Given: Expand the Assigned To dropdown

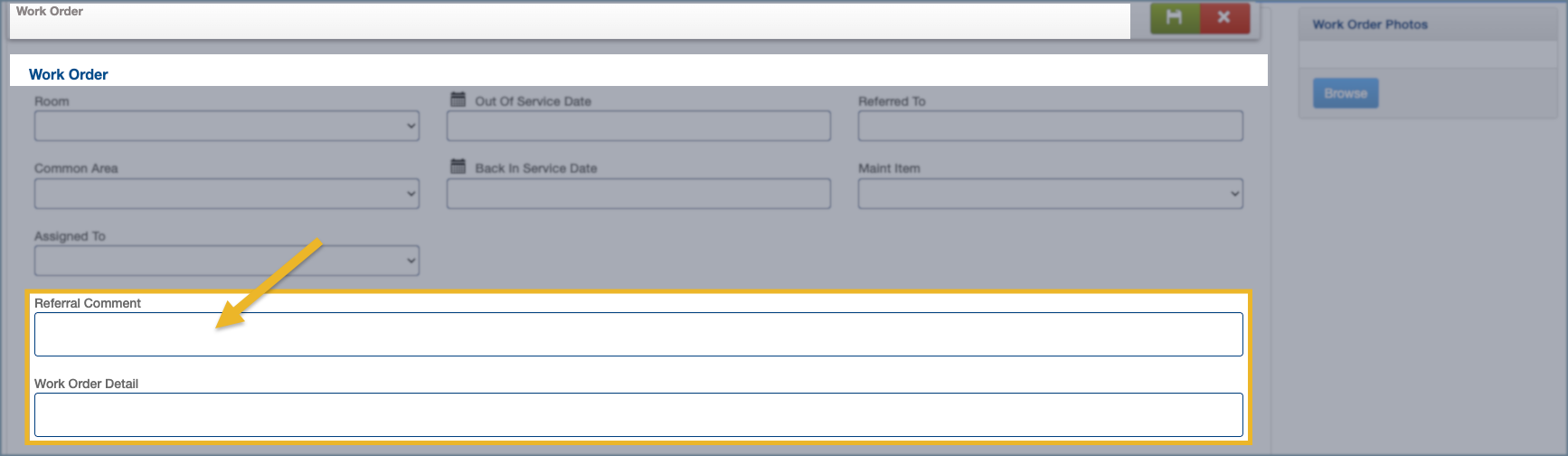Looking at the screenshot, I should click(x=227, y=261).
